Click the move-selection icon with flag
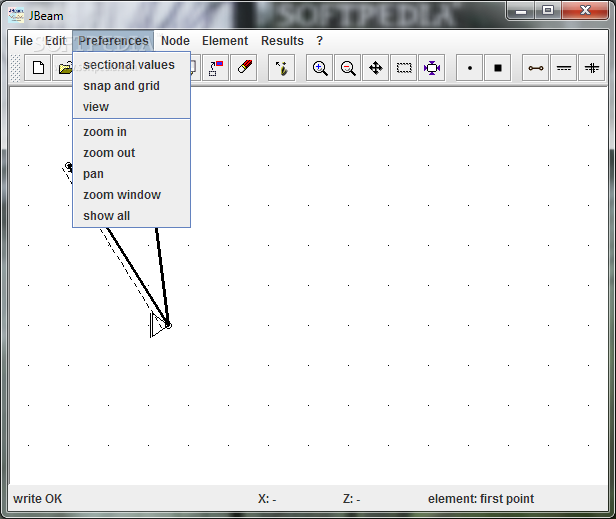This screenshot has height=519, width=616. click(x=216, y=68)
